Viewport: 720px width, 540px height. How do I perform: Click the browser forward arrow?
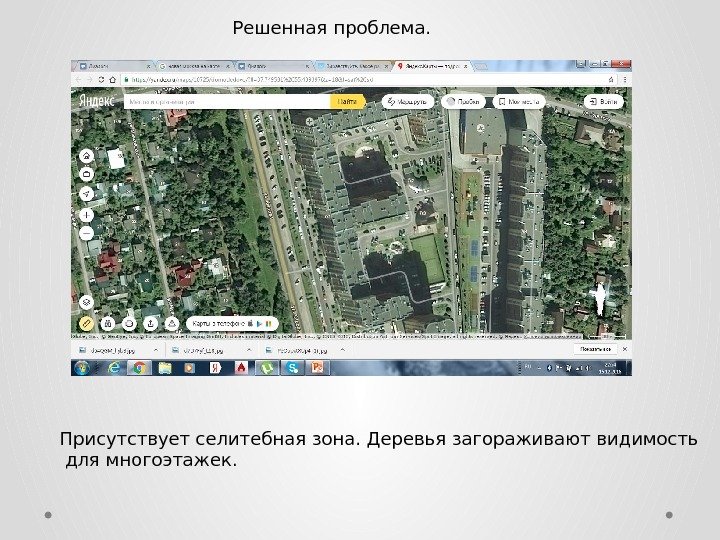[x=90, y=79]
